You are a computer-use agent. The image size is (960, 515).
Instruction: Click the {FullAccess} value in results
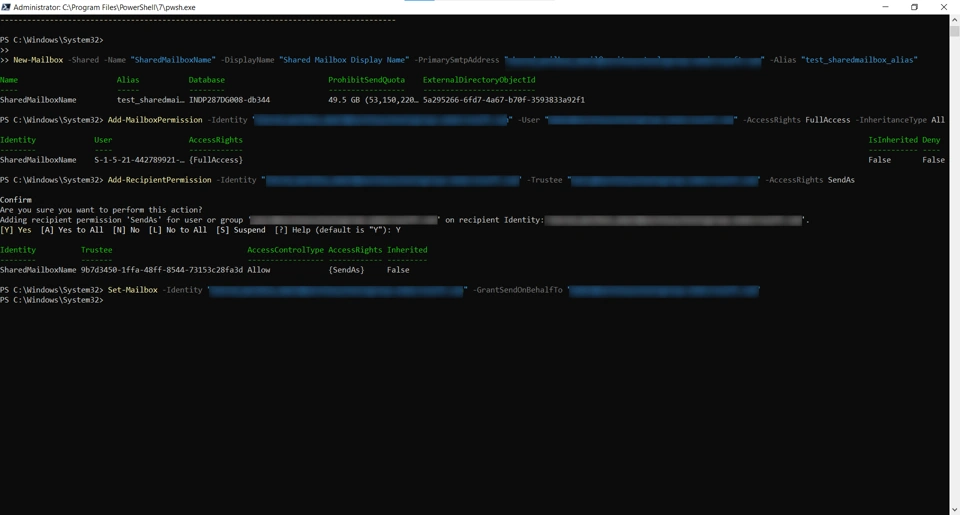point(216,160)
